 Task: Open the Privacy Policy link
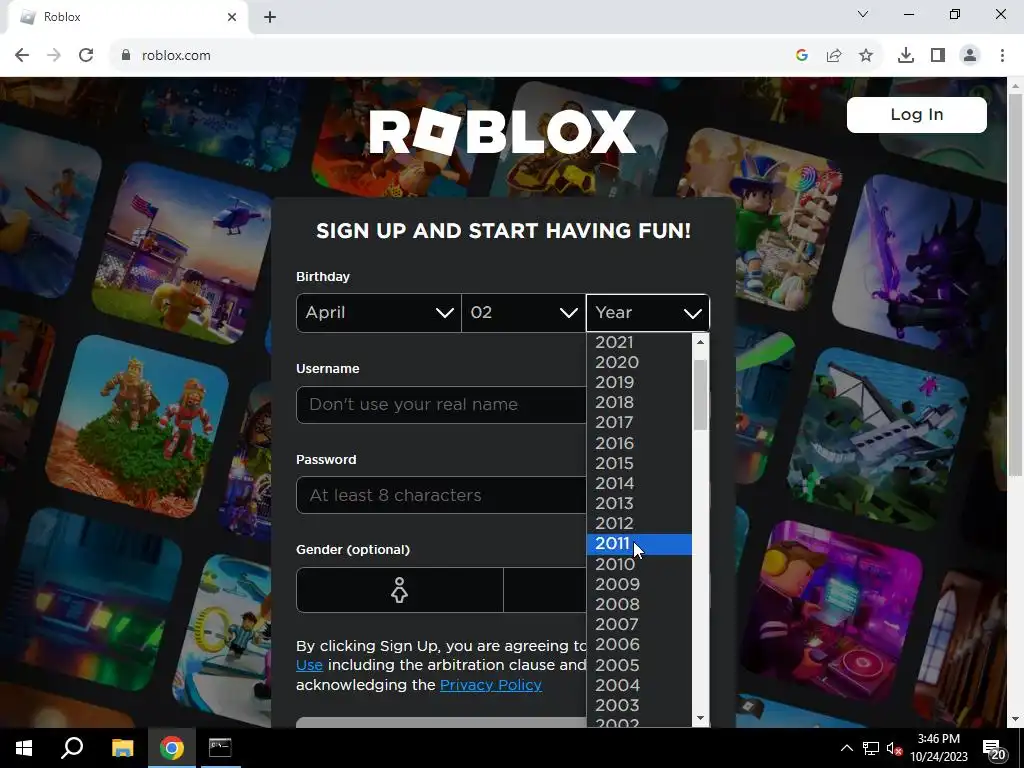click(490, 685)
